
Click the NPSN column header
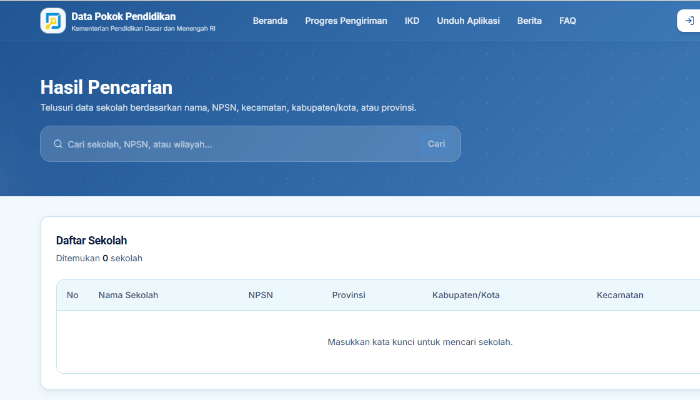pos(261,295)
